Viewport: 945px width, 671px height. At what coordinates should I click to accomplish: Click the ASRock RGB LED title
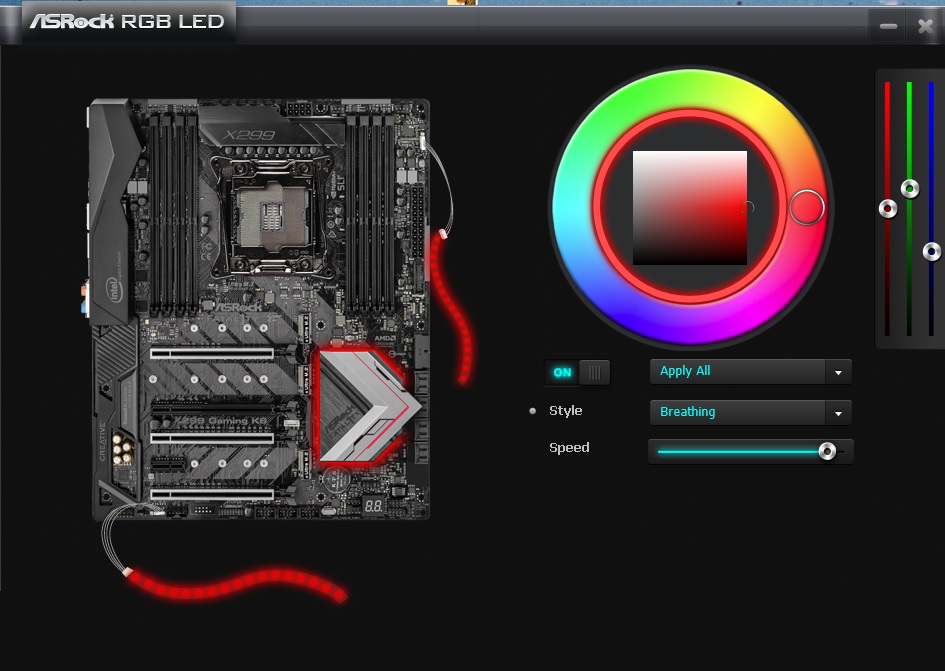(127, 22)
